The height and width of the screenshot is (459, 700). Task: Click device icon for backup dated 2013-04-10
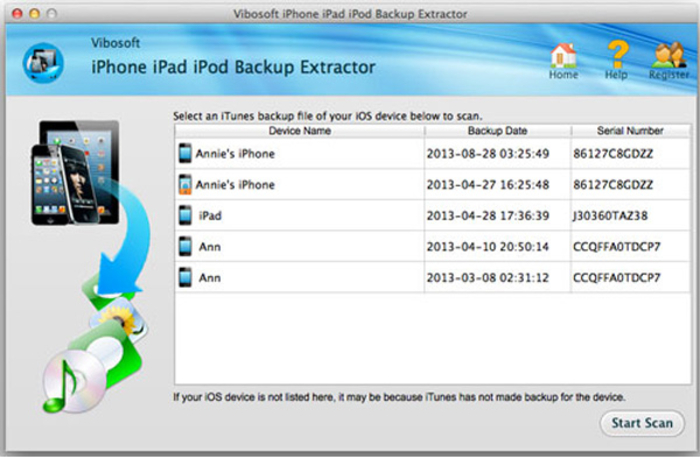click(185, 246)
